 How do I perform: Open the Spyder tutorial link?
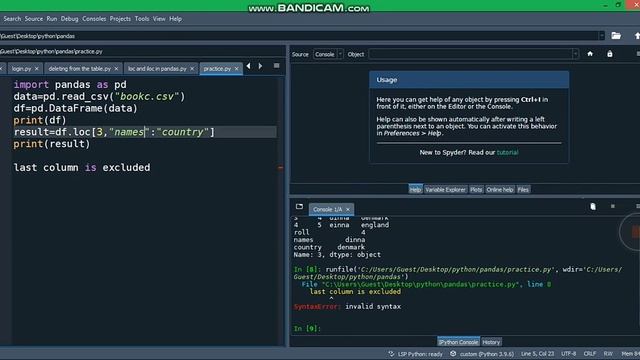coord(507,152)
